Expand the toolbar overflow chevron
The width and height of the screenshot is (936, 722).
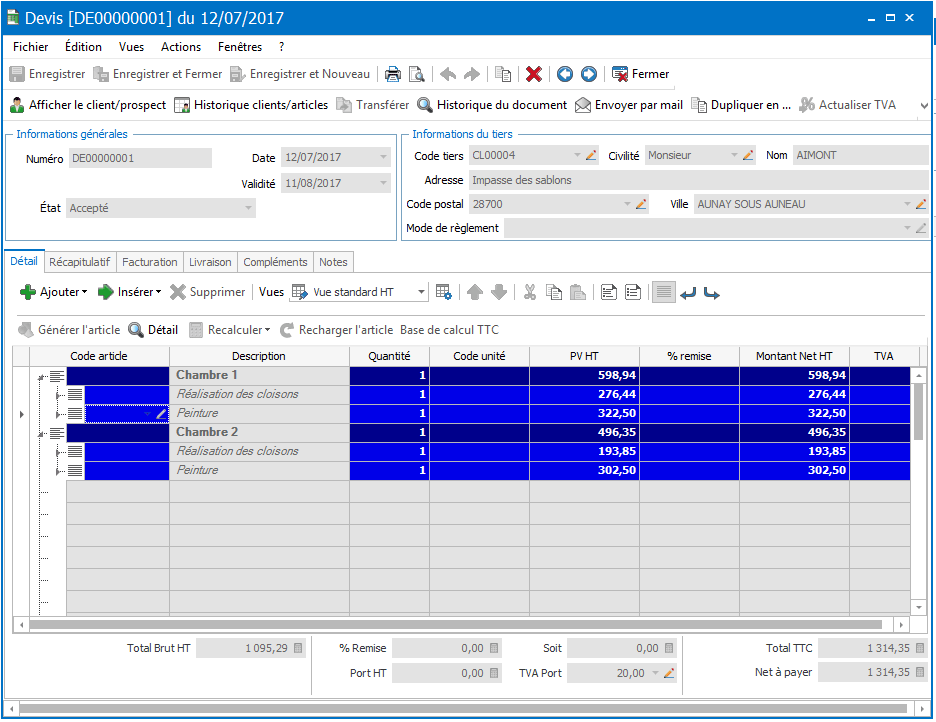[924, 106]
